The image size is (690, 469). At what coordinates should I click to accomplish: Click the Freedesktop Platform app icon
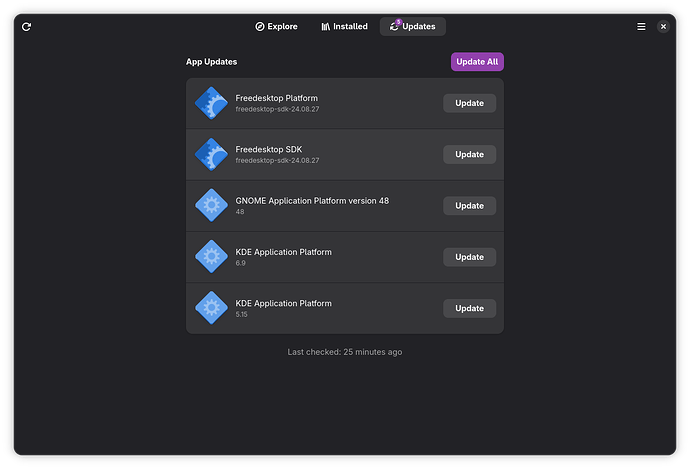pos(211,103)
